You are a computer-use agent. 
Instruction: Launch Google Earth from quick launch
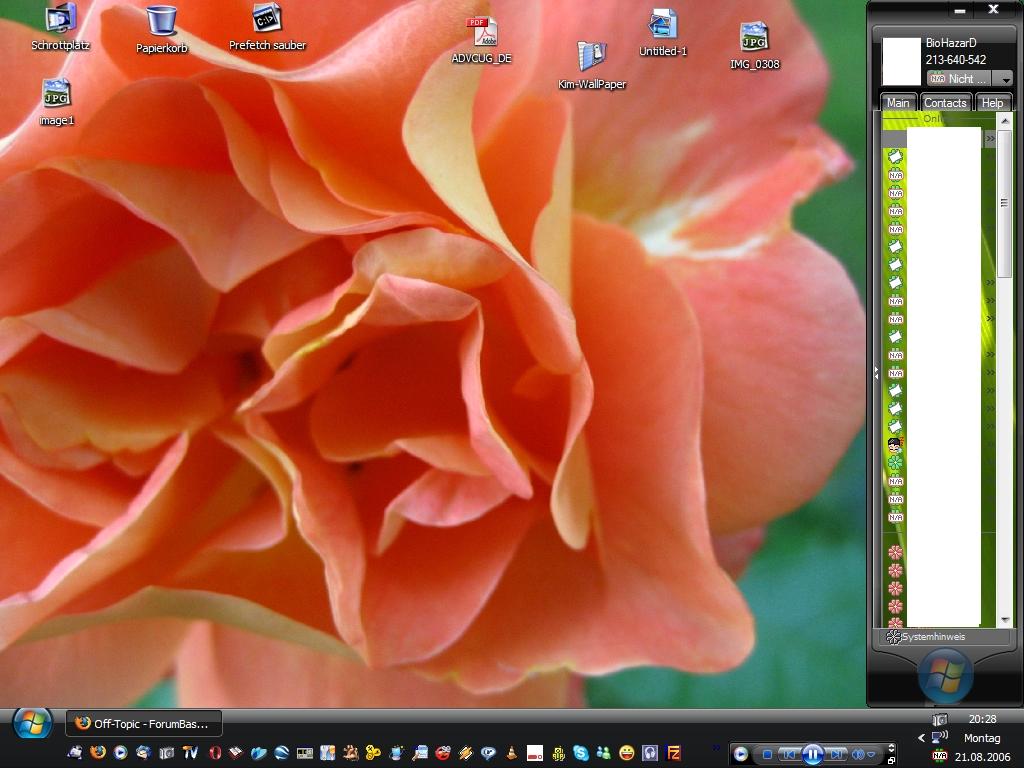pos(281,752)
